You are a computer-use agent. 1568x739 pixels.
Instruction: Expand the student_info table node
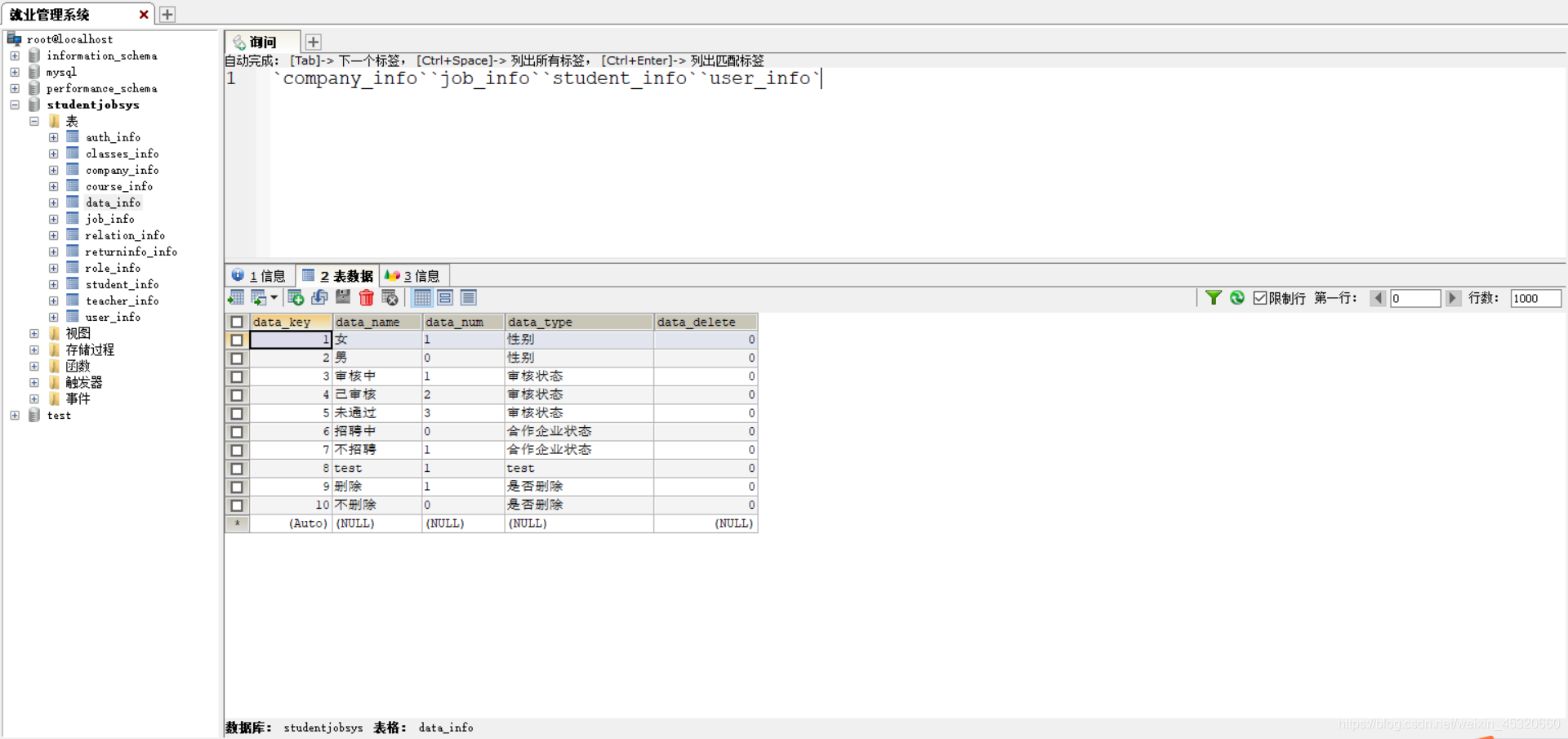(53, 284)
